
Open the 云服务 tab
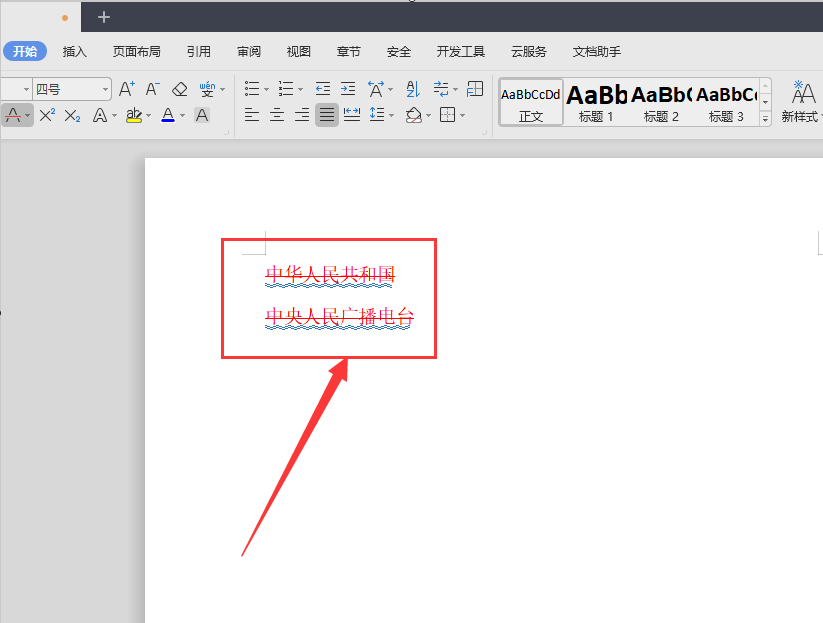pyautogui.click(x=529, y=51)
